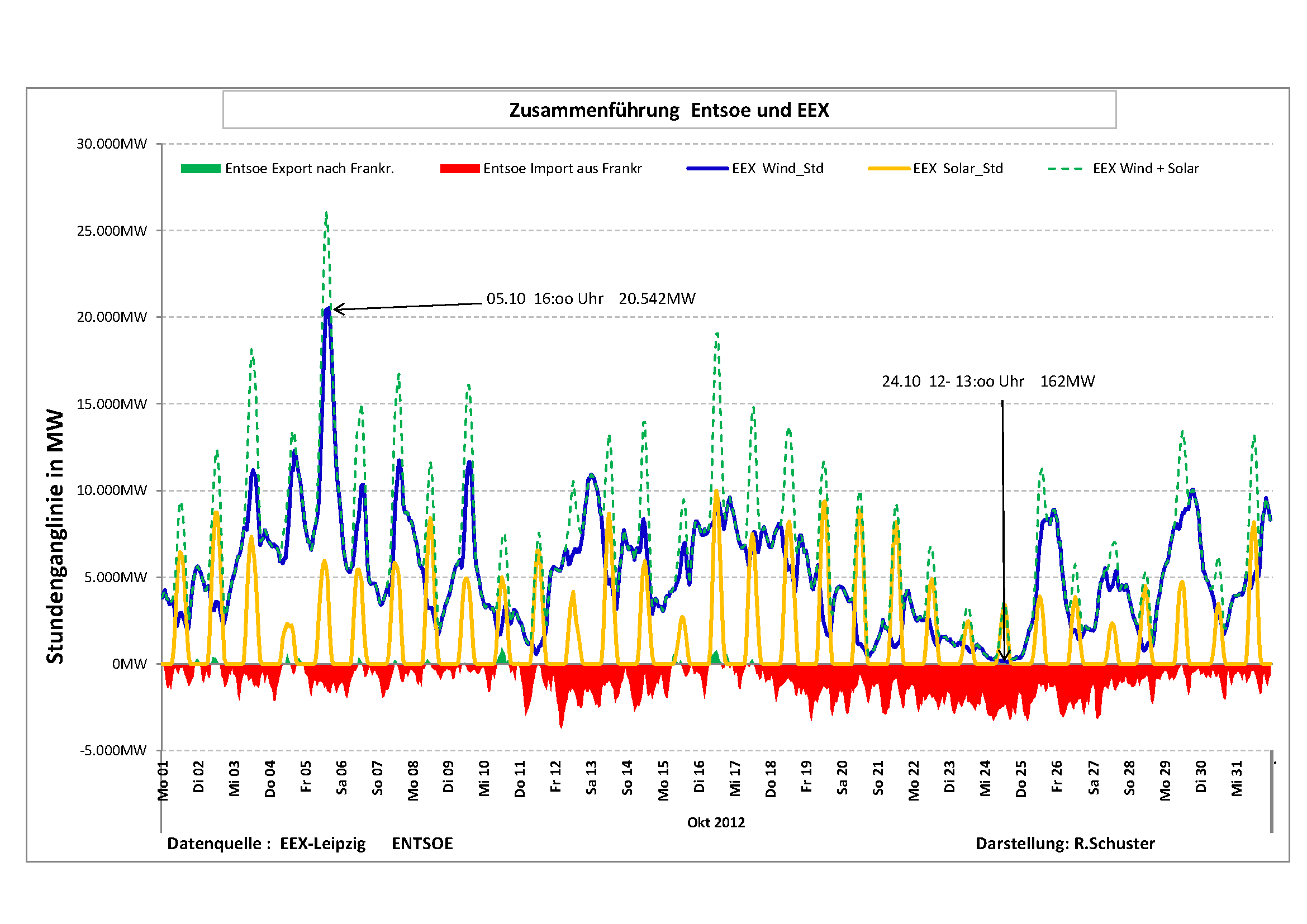Click the green Entsoe Export legend swatch
This screenshot has height=924, width=1307.
coord(201,168)
